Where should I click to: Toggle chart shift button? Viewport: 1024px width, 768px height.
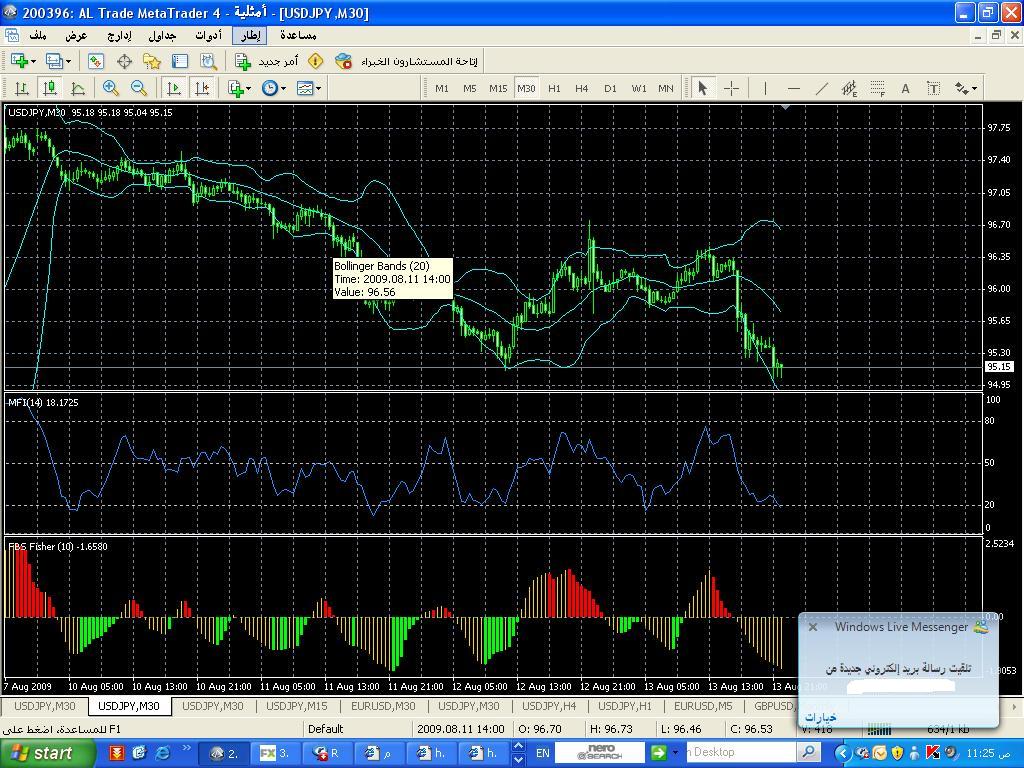[202, 88]
